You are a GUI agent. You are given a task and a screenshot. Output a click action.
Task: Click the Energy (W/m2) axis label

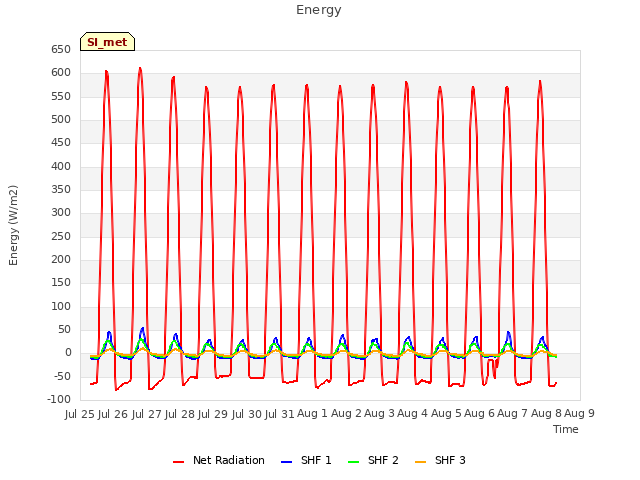(x=13, y=225)
